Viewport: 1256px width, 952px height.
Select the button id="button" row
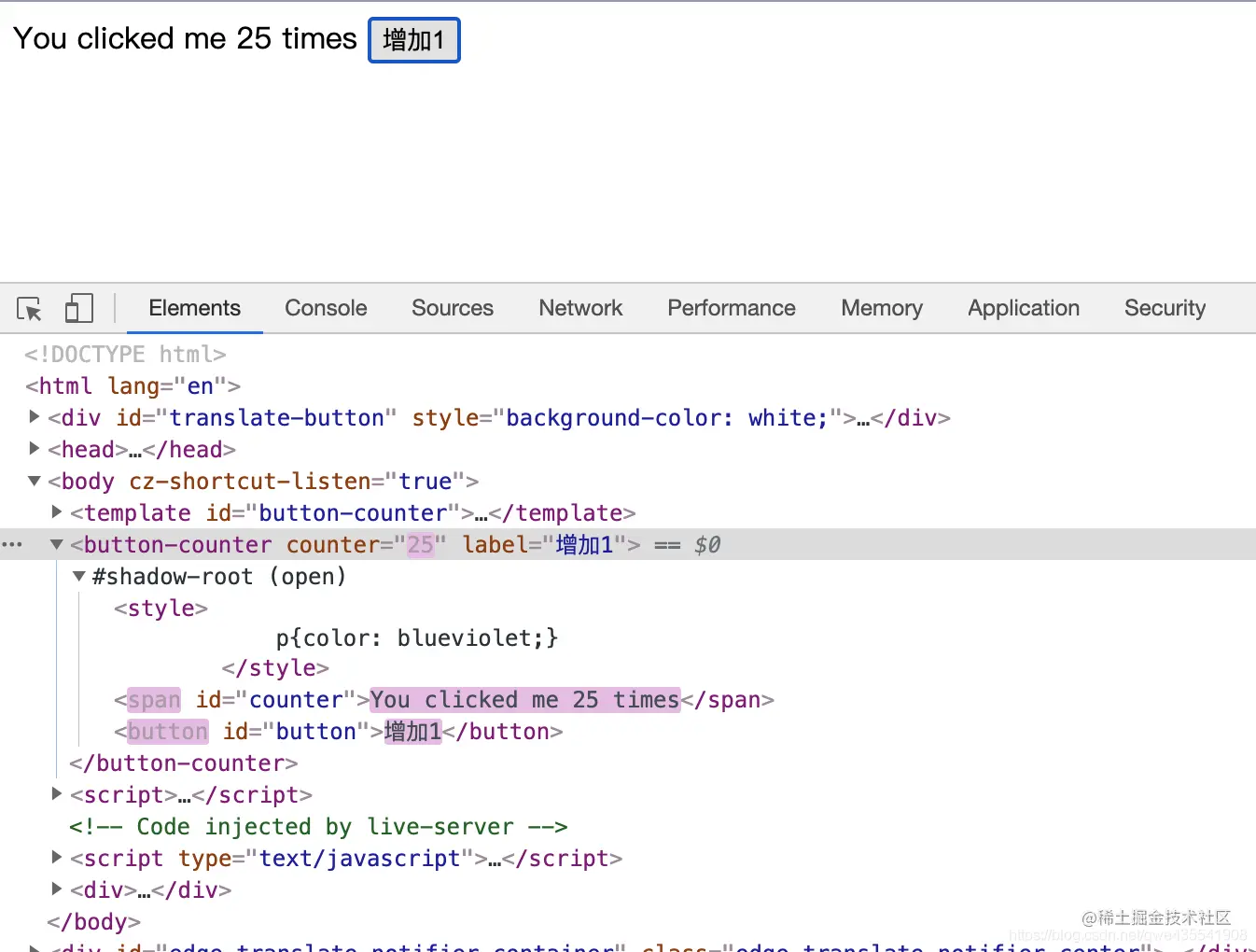click(339, 732)
